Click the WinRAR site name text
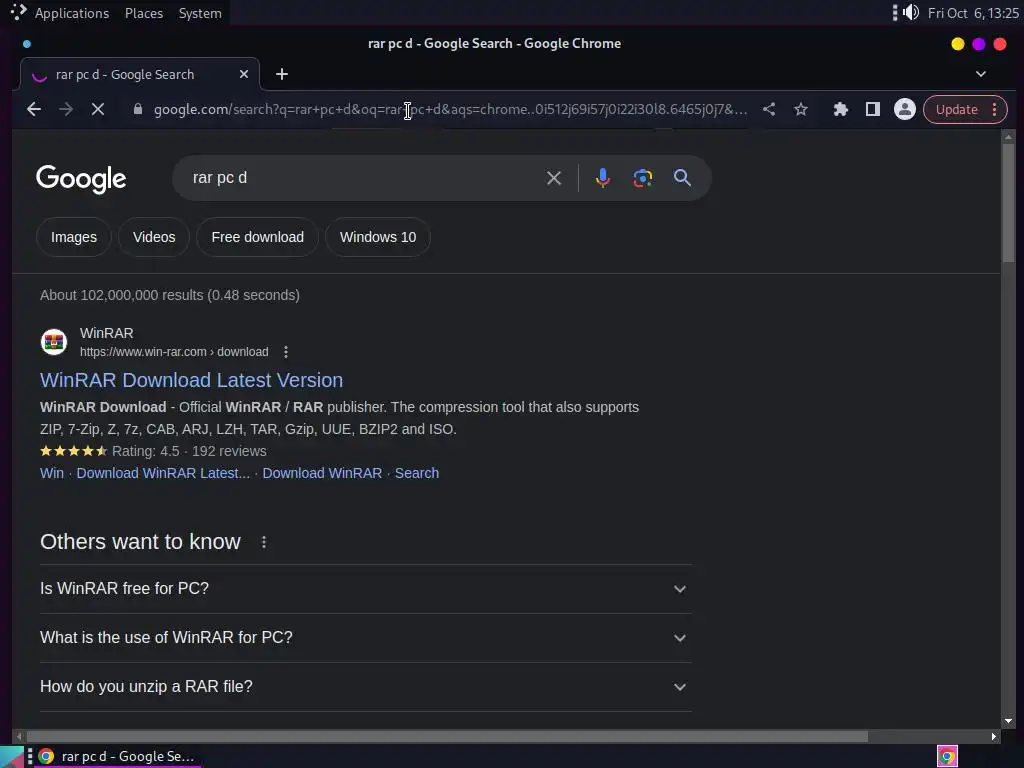The image size is (1024, 768). coord(106,333)
